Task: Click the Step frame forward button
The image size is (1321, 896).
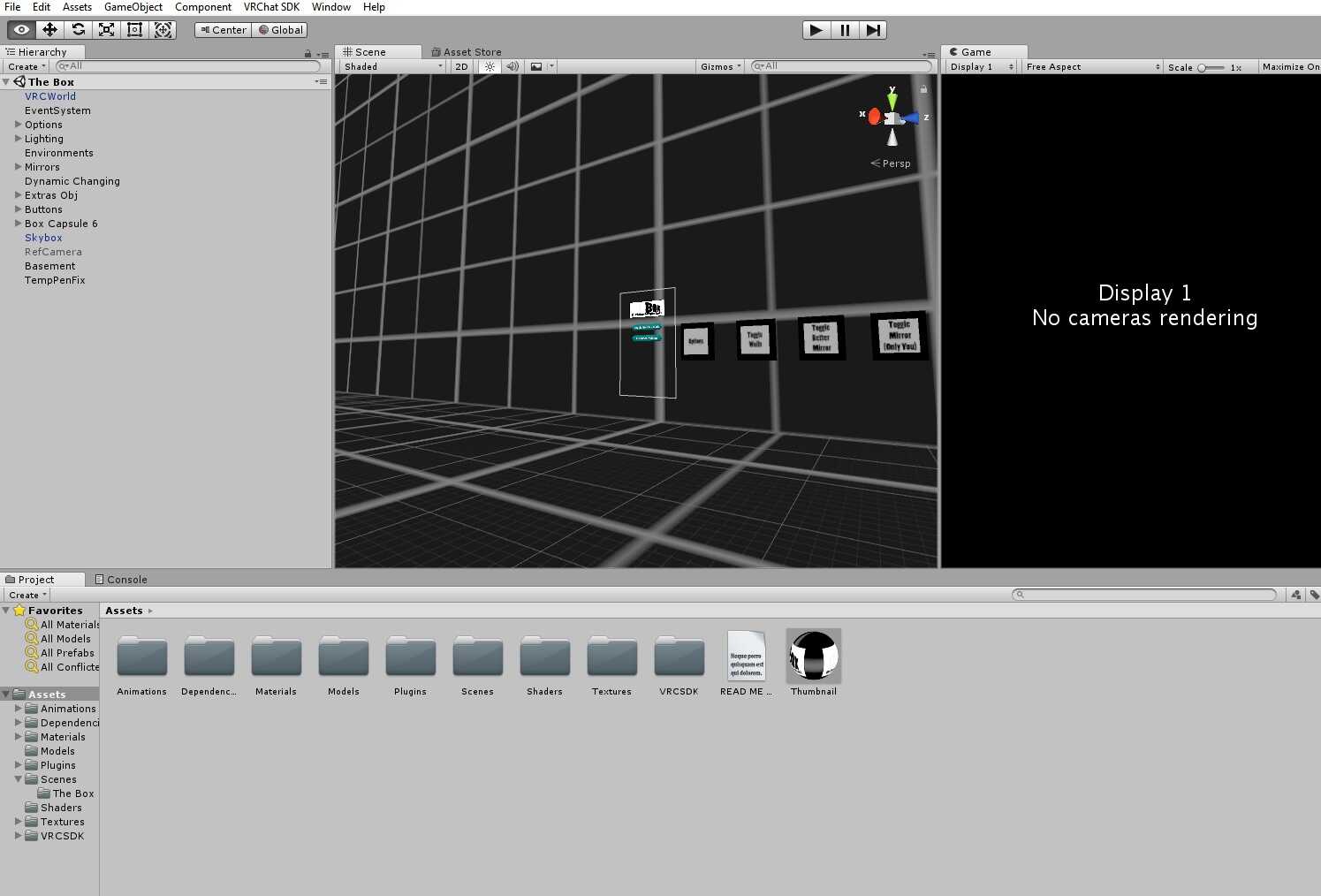Action: (873, 29)
